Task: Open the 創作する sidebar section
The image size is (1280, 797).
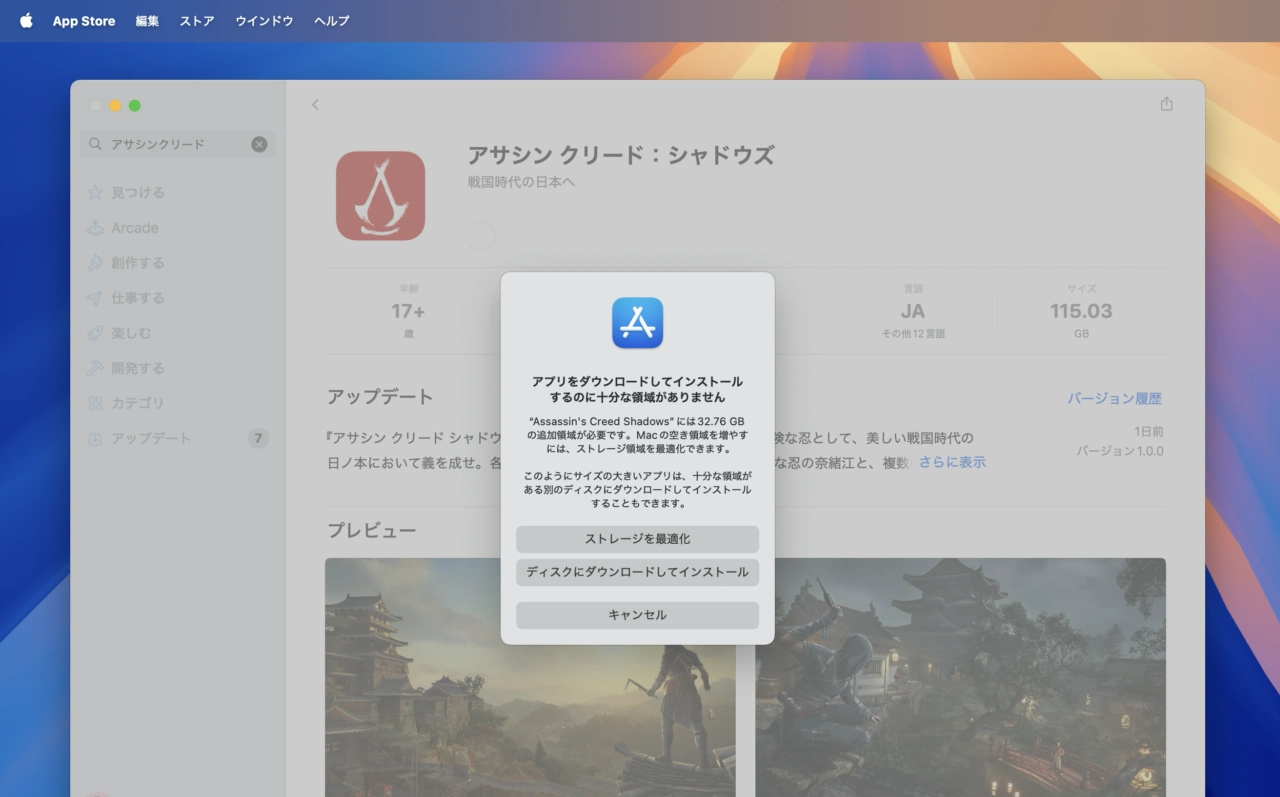Action: (x=178, y=263)
